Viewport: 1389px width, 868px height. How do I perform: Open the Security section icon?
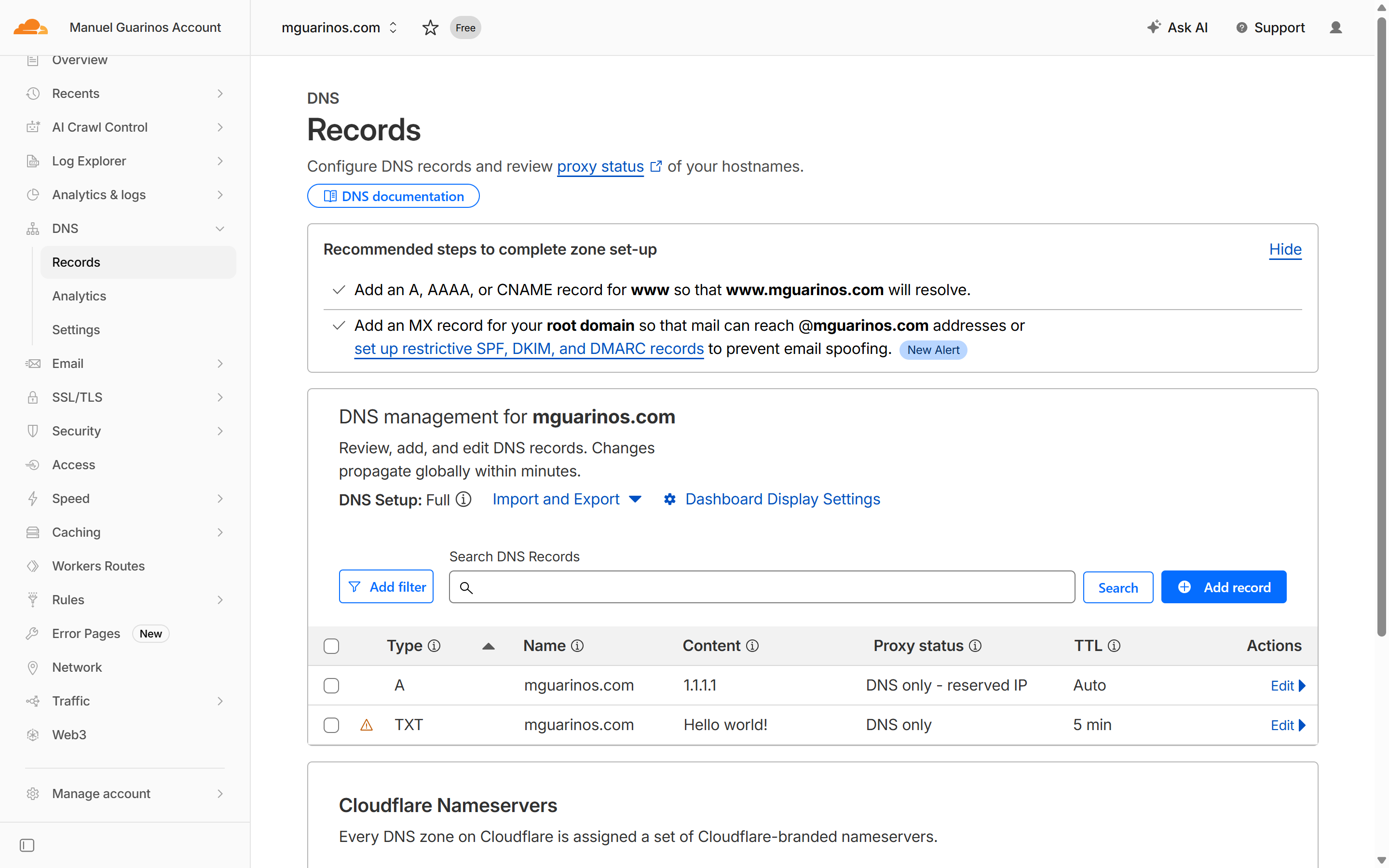click(33, 431)
